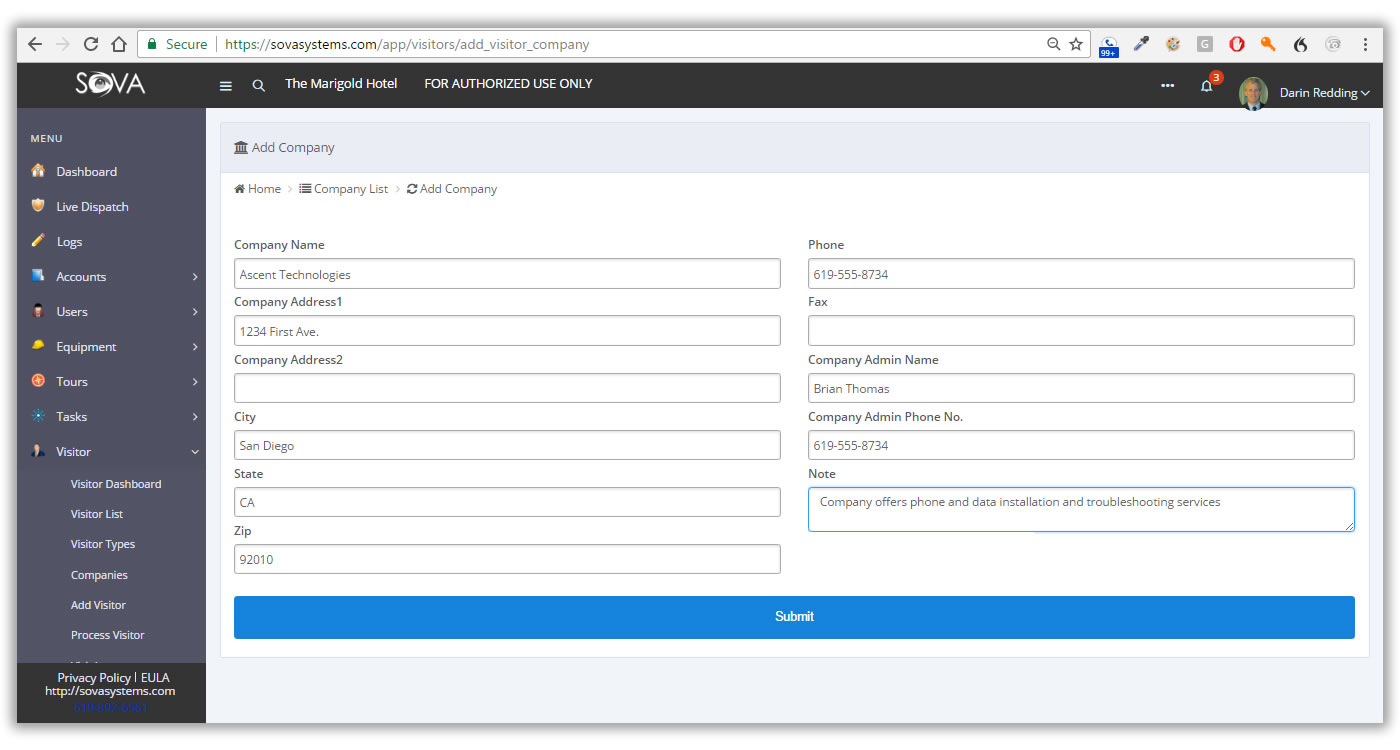Open notifications bell with 3 badge
The width and height of the screenshot is (1400, 750).
coord(1208,84)
